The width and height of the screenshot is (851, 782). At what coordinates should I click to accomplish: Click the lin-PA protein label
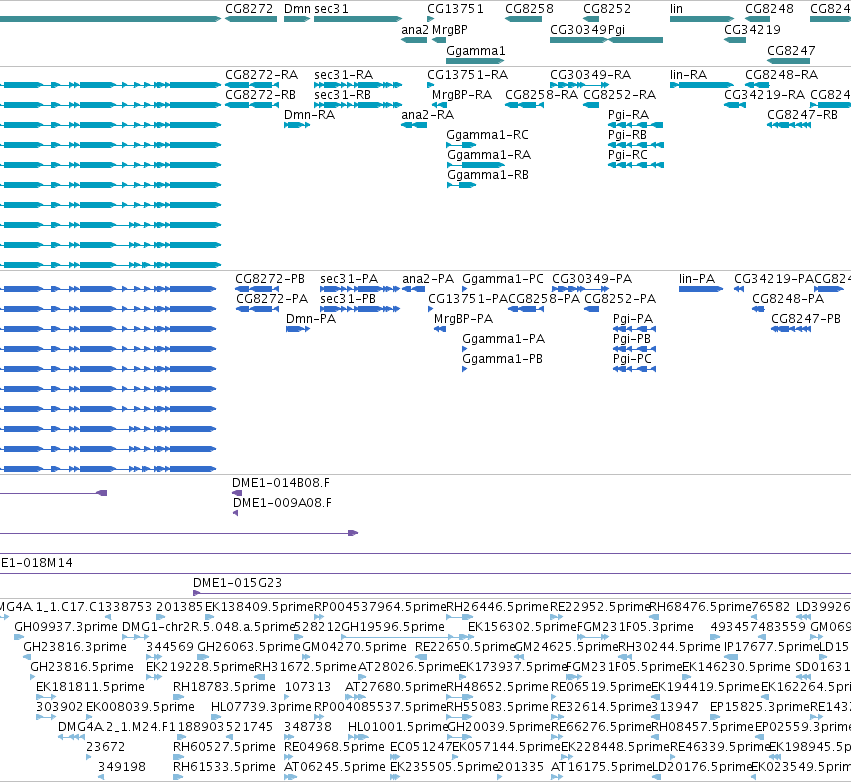point(697,279)
